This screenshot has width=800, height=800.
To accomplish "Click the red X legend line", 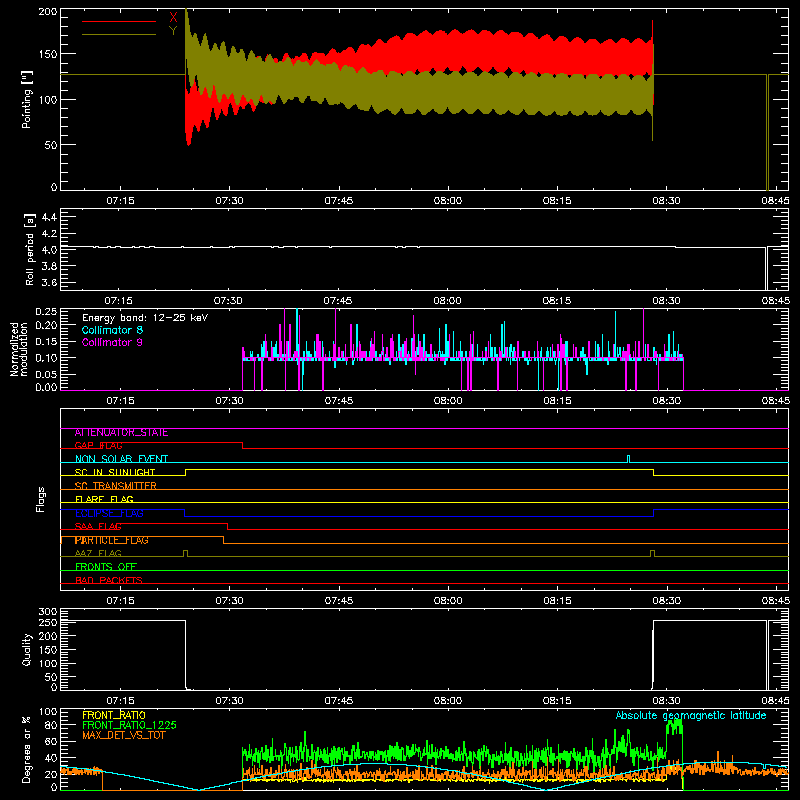I will pos(119,21).
